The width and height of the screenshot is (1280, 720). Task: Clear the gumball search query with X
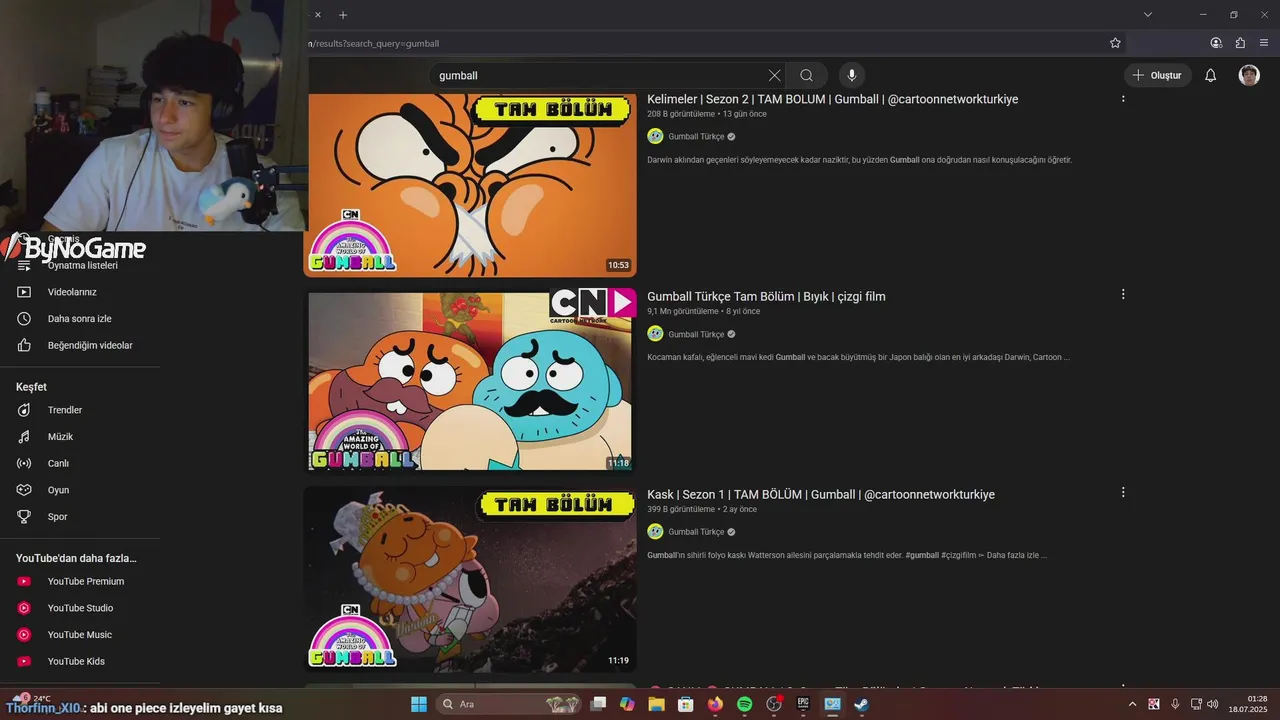774,75
